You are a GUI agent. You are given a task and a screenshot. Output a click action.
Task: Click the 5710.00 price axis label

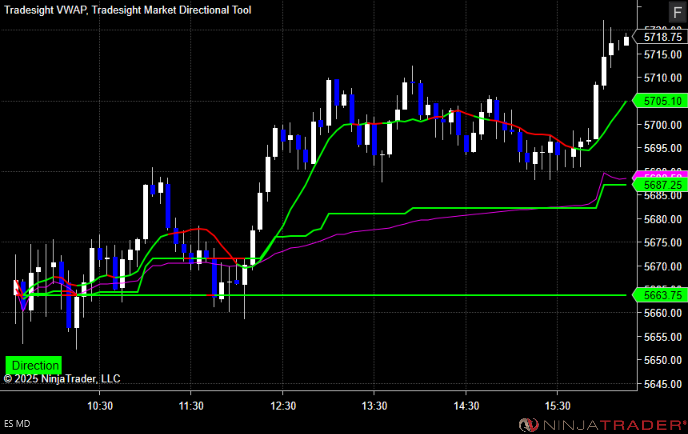point(663,78)
